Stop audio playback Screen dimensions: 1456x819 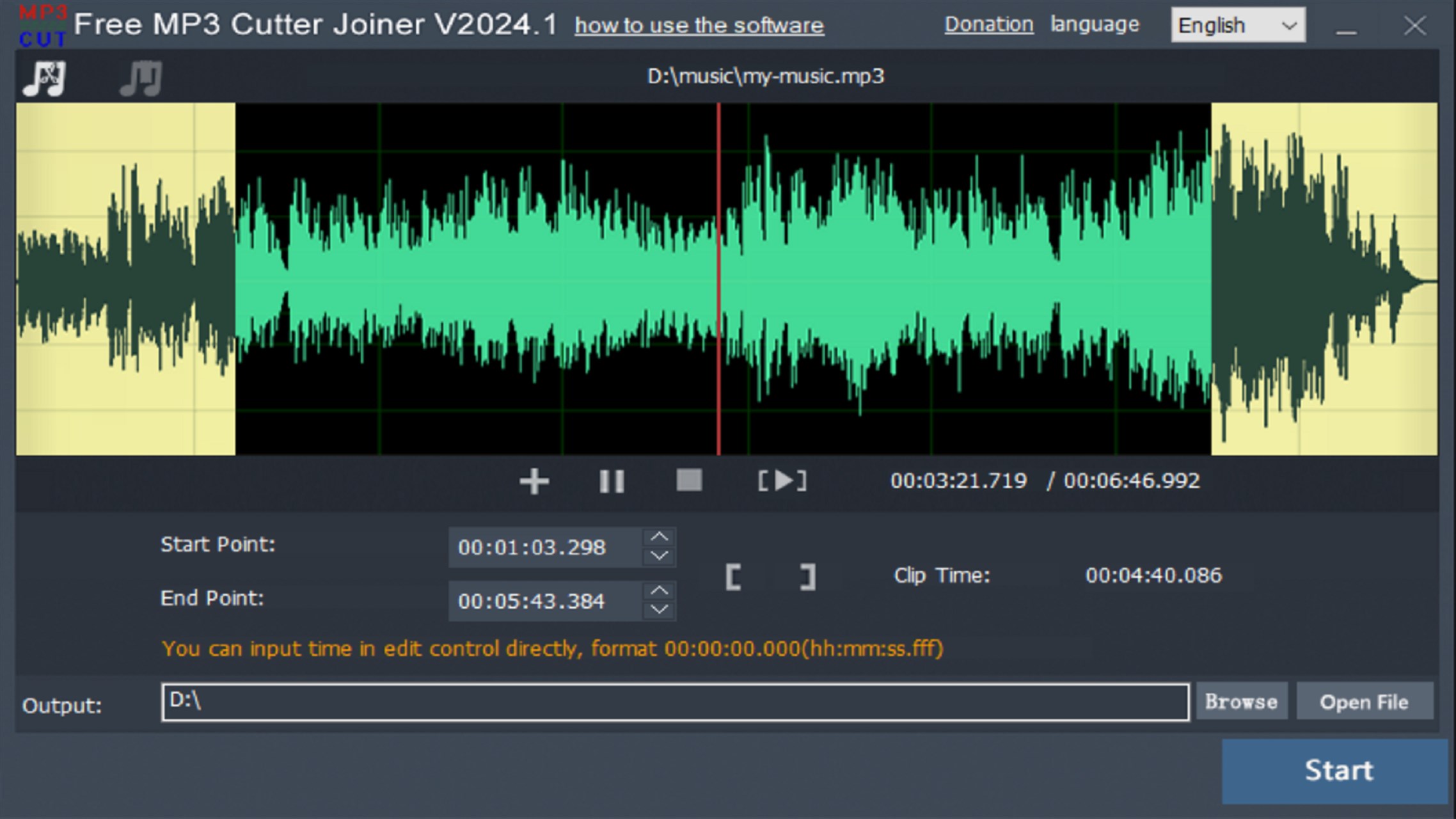(x=690, y=481)
